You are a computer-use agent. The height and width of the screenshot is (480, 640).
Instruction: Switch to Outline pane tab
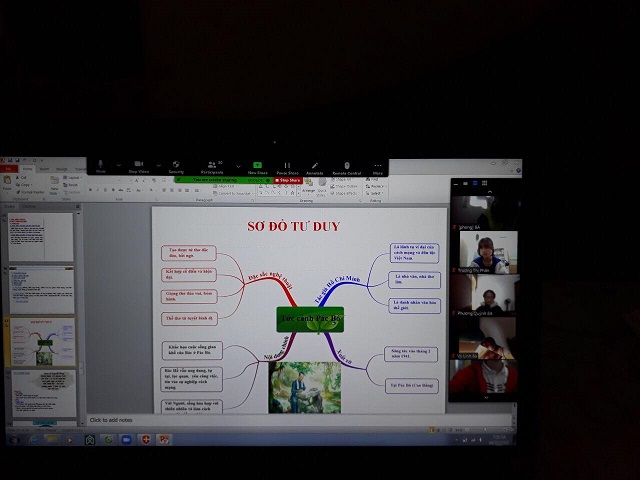pyautogui.click(x=29, y=207)
